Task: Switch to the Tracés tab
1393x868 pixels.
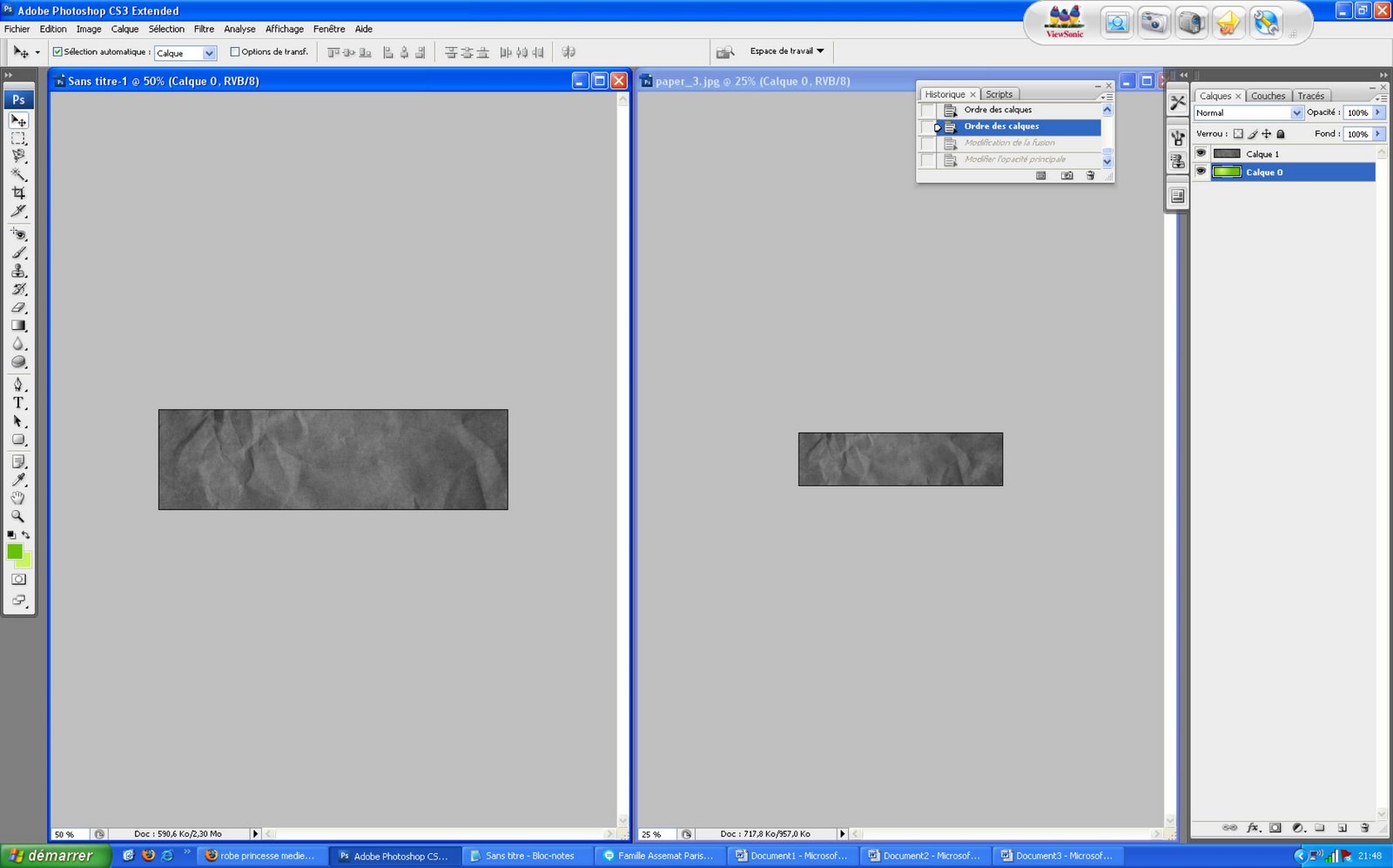Action: (1310, 96)
